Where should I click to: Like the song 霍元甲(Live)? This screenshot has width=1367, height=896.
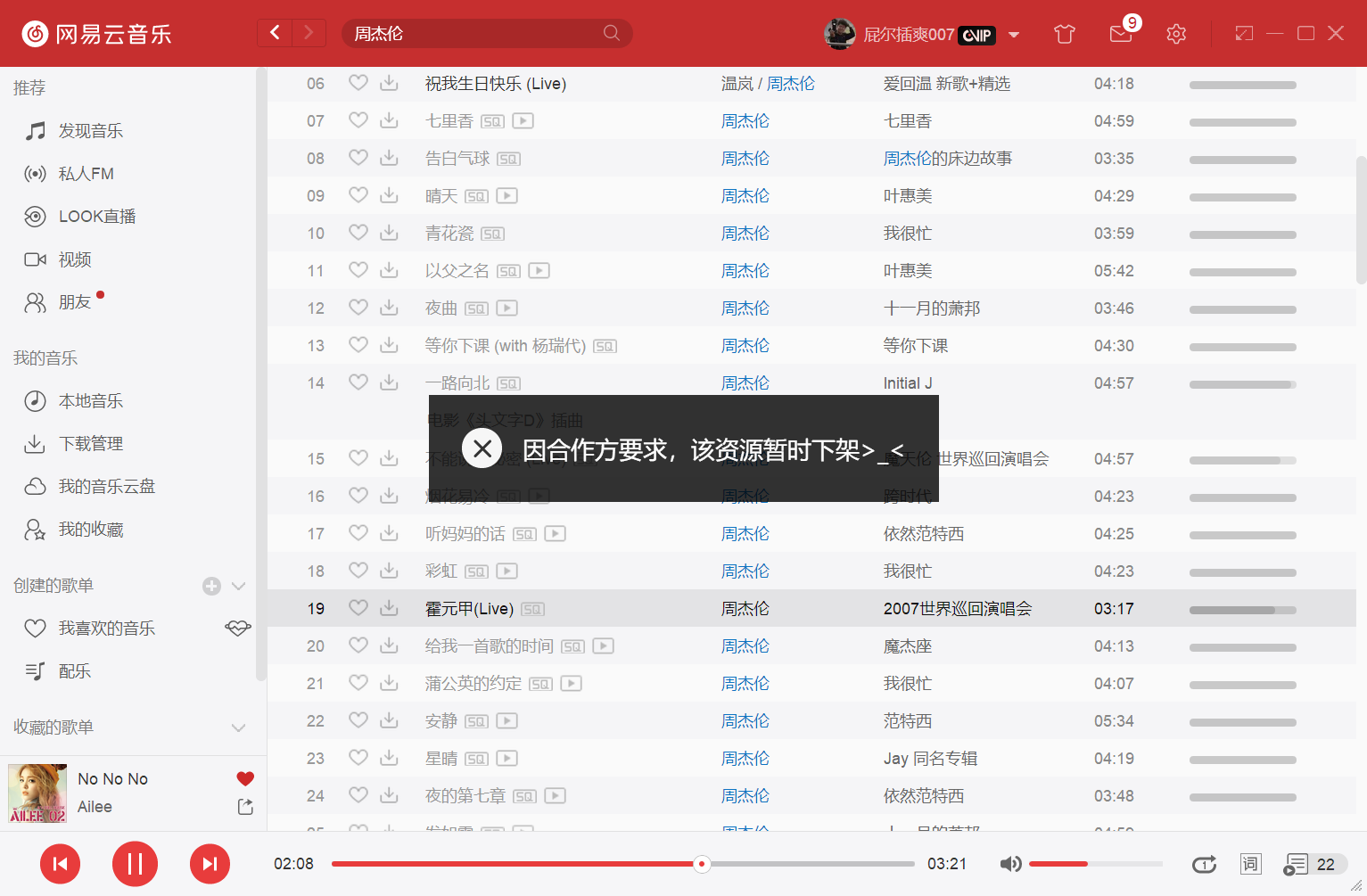pyautogui.click(x=358, y=607)
